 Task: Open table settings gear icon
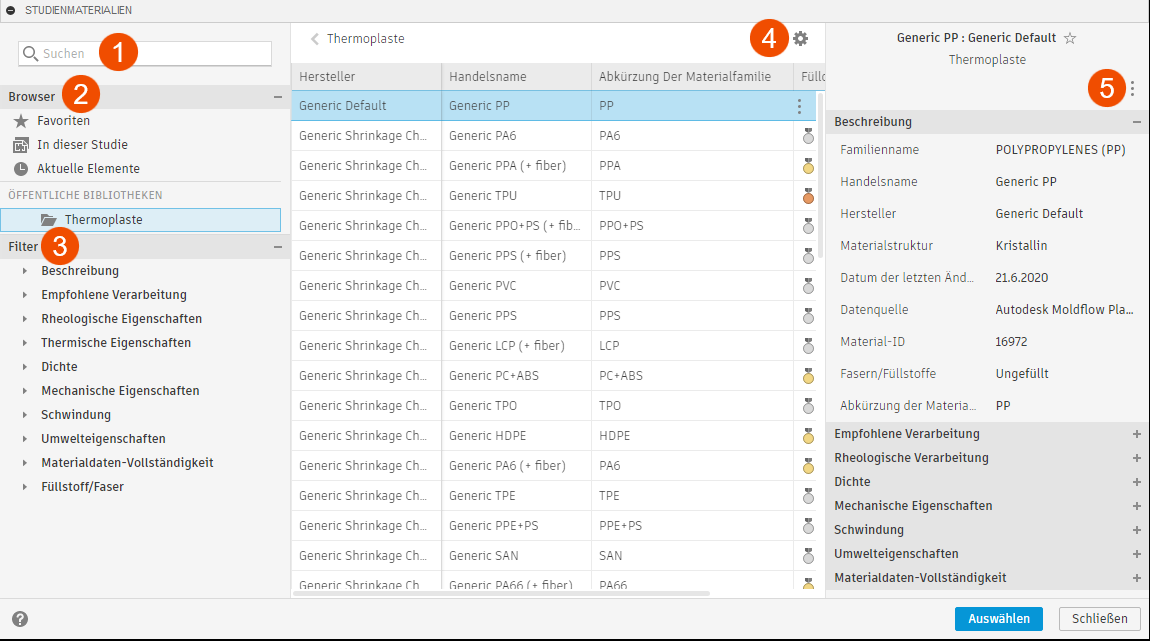pyautogui.click(x=800, y=38)
